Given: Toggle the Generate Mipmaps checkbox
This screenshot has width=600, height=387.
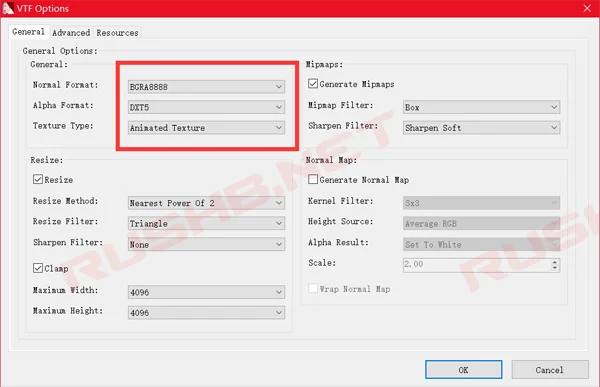Looking at the screenshot, I should 313,83.
